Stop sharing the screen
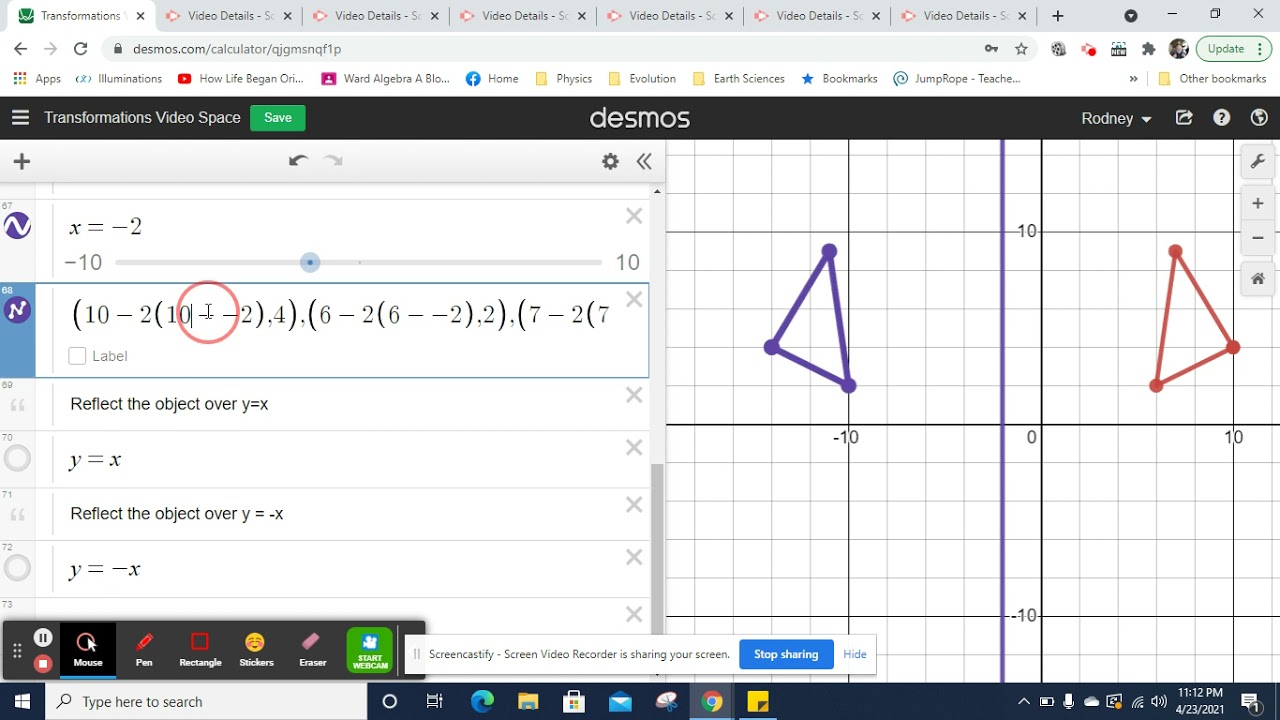Image resolution: width=1280 pixels, height=720 pixels. 786,654
